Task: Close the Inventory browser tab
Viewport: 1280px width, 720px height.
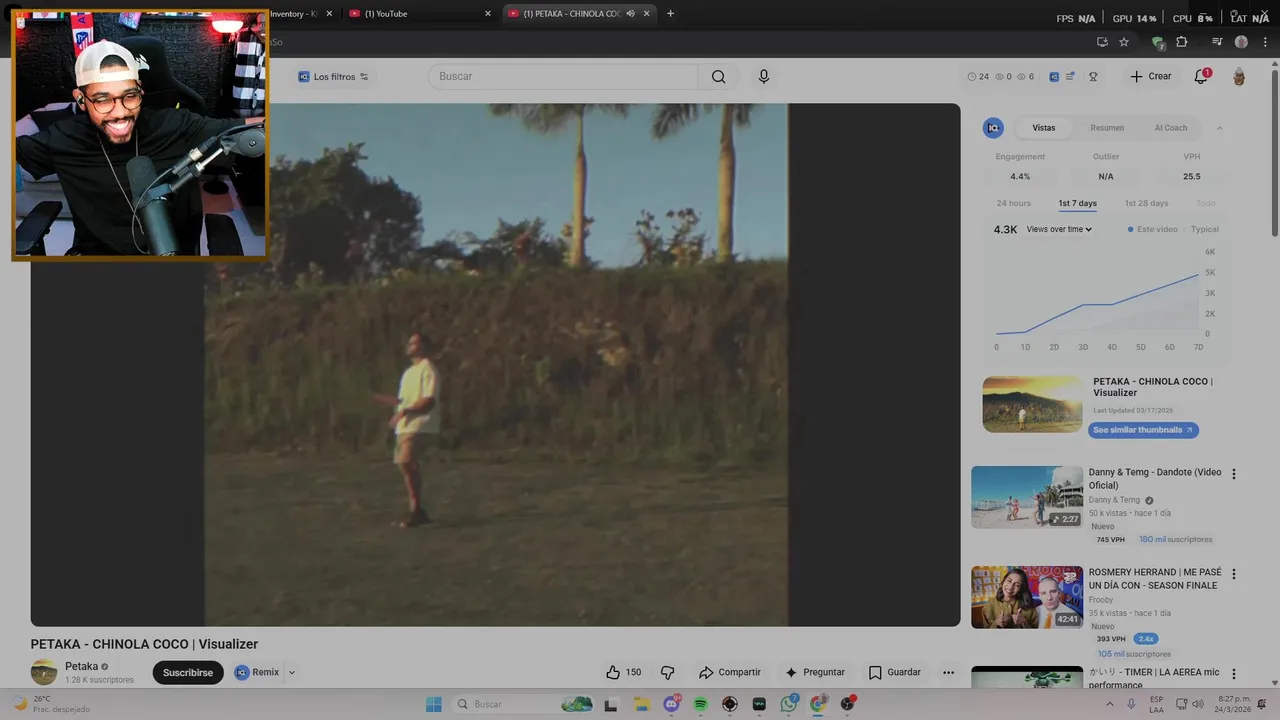Action: 329,13
